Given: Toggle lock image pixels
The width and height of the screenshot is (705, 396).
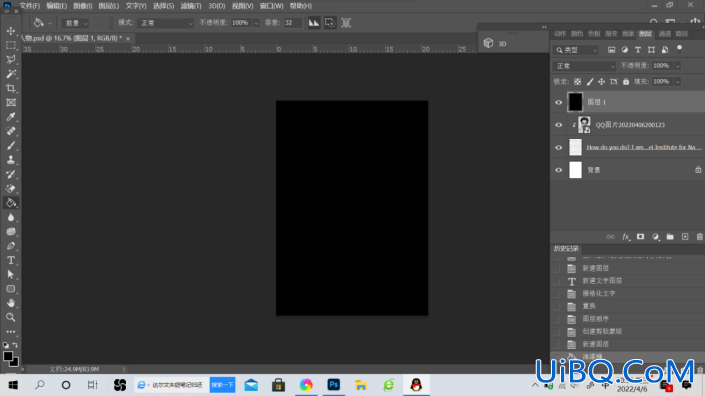Looking at the screenshot, I should (x=589, y=82).
